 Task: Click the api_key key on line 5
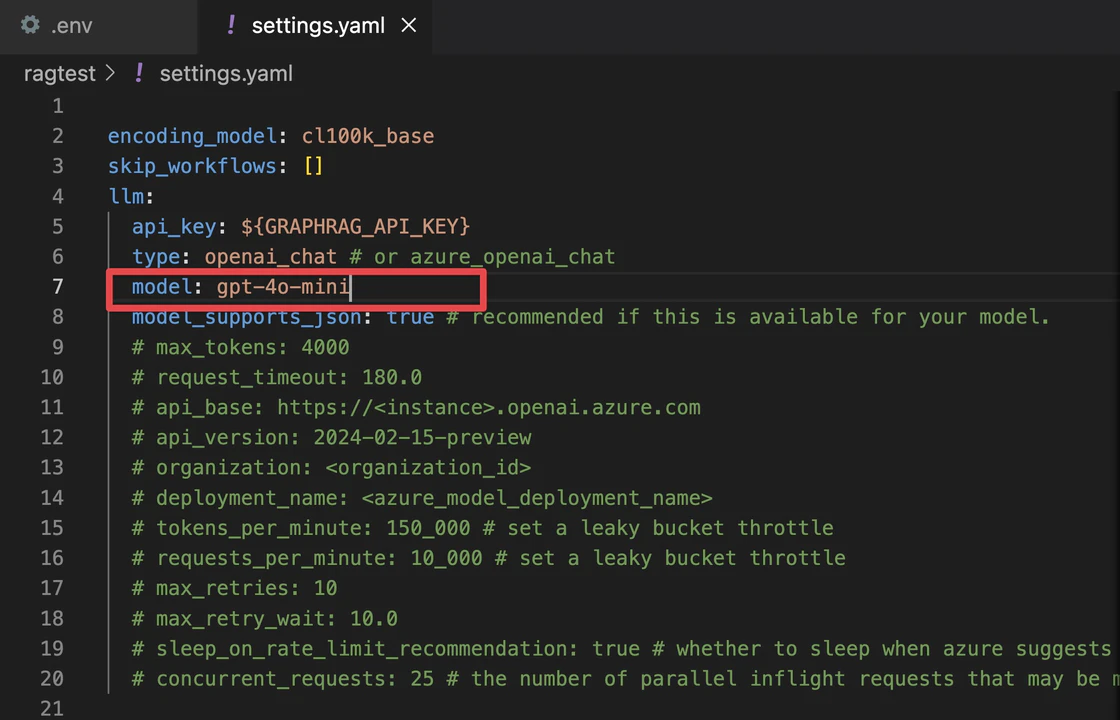[174, 226]
